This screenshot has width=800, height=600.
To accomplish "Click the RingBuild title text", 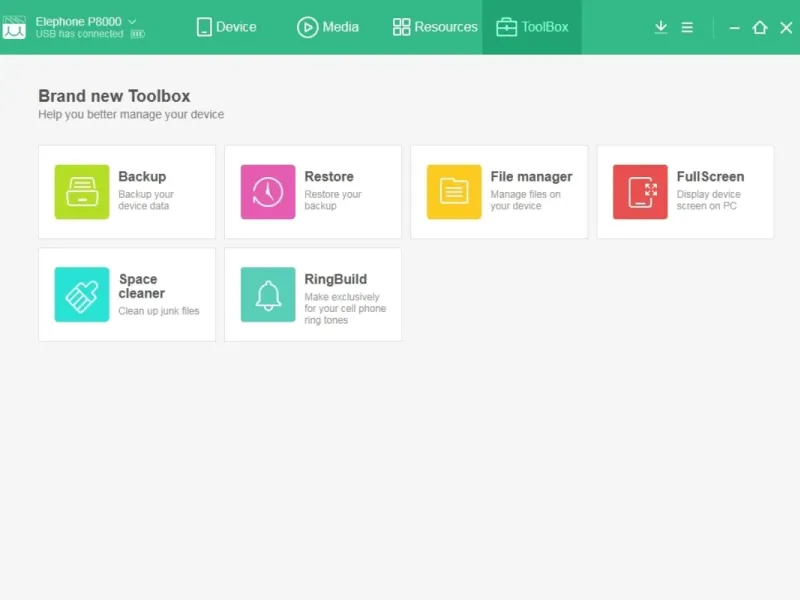I will coord(336,279).
